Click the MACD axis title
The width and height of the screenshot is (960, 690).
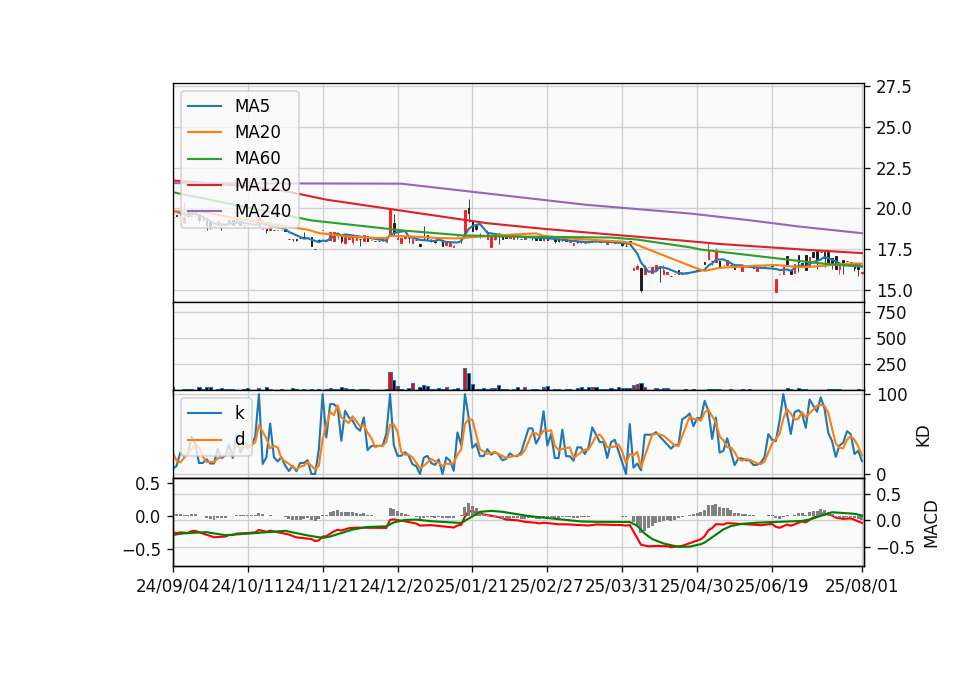point(930,524)
